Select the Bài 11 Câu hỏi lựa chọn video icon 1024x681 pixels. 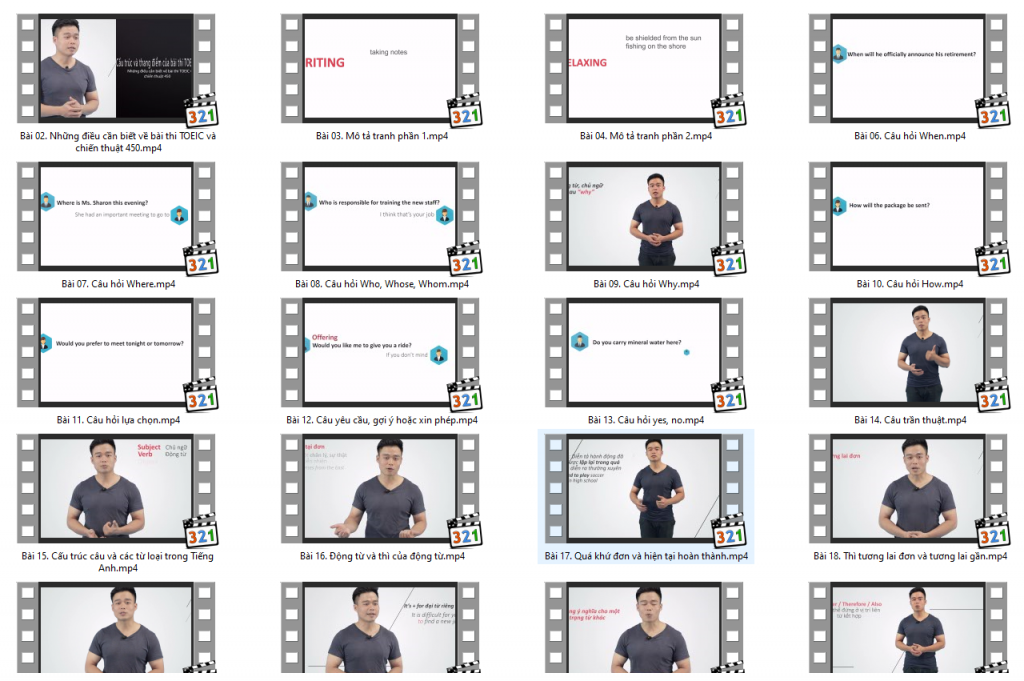(x=116, y=353)
